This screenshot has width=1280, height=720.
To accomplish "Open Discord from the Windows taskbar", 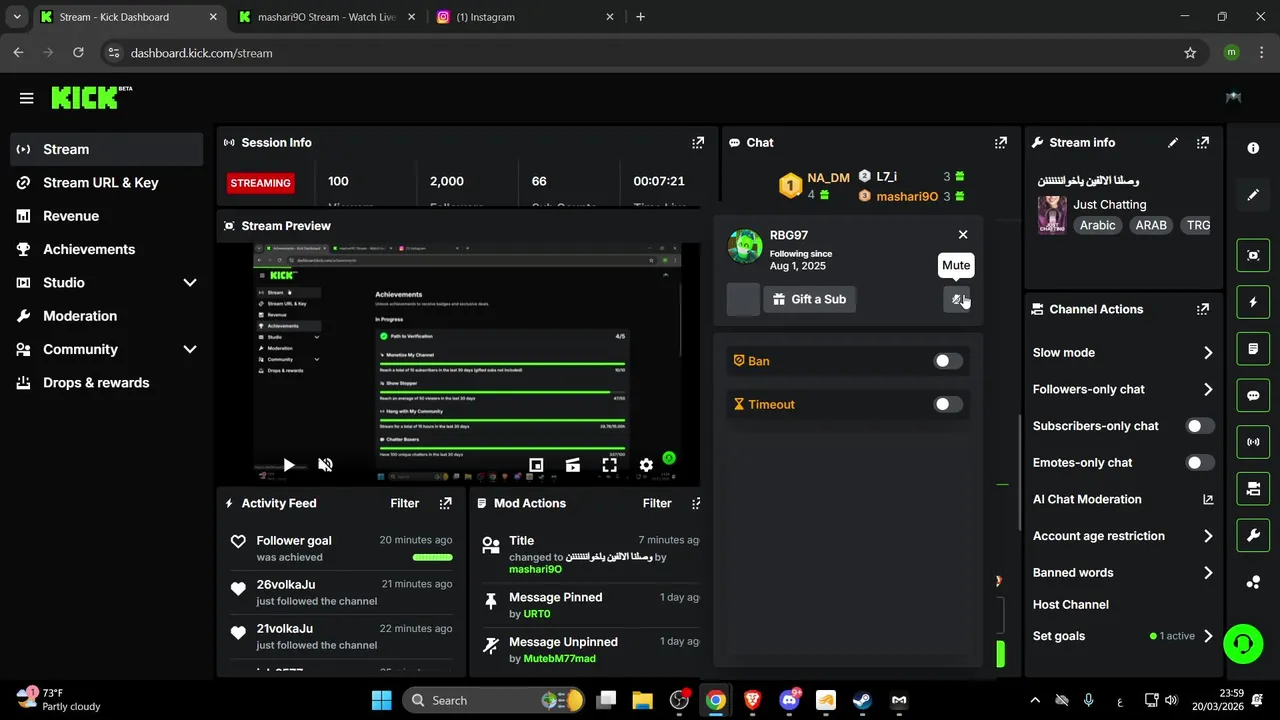I will [789, 700].
